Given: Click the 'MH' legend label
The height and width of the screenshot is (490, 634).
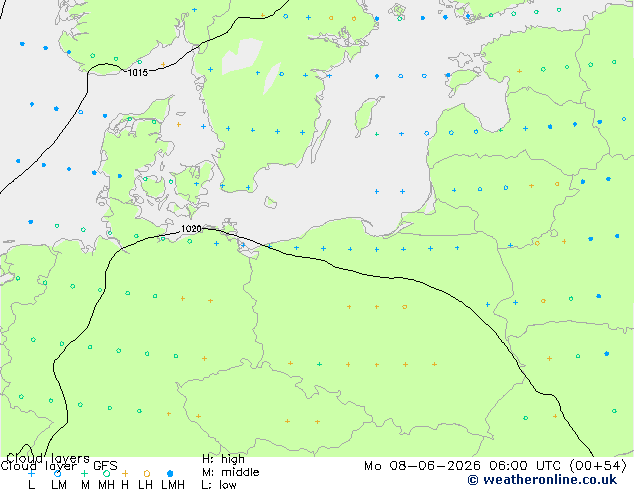Looking at the screenshot, I should click(x=106, y=485).
